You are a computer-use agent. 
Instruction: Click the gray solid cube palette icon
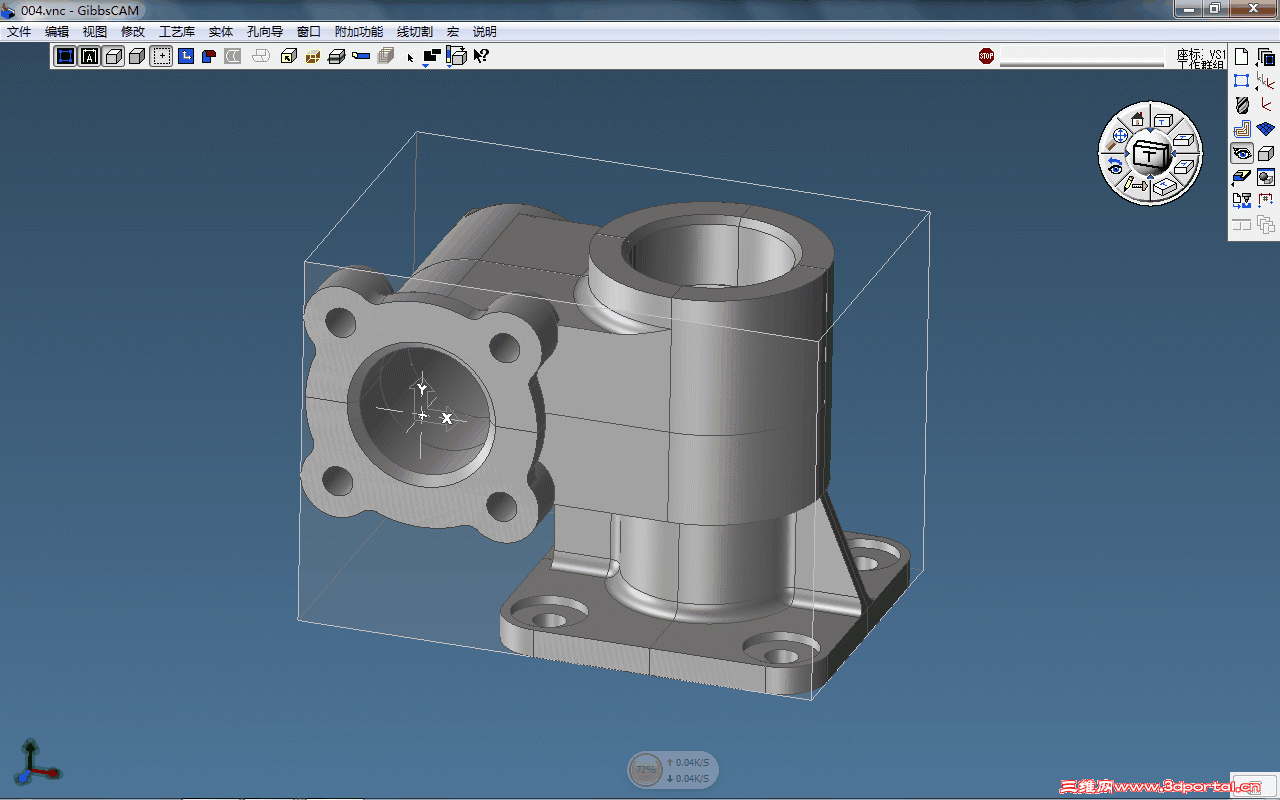tap(1266, 153)
